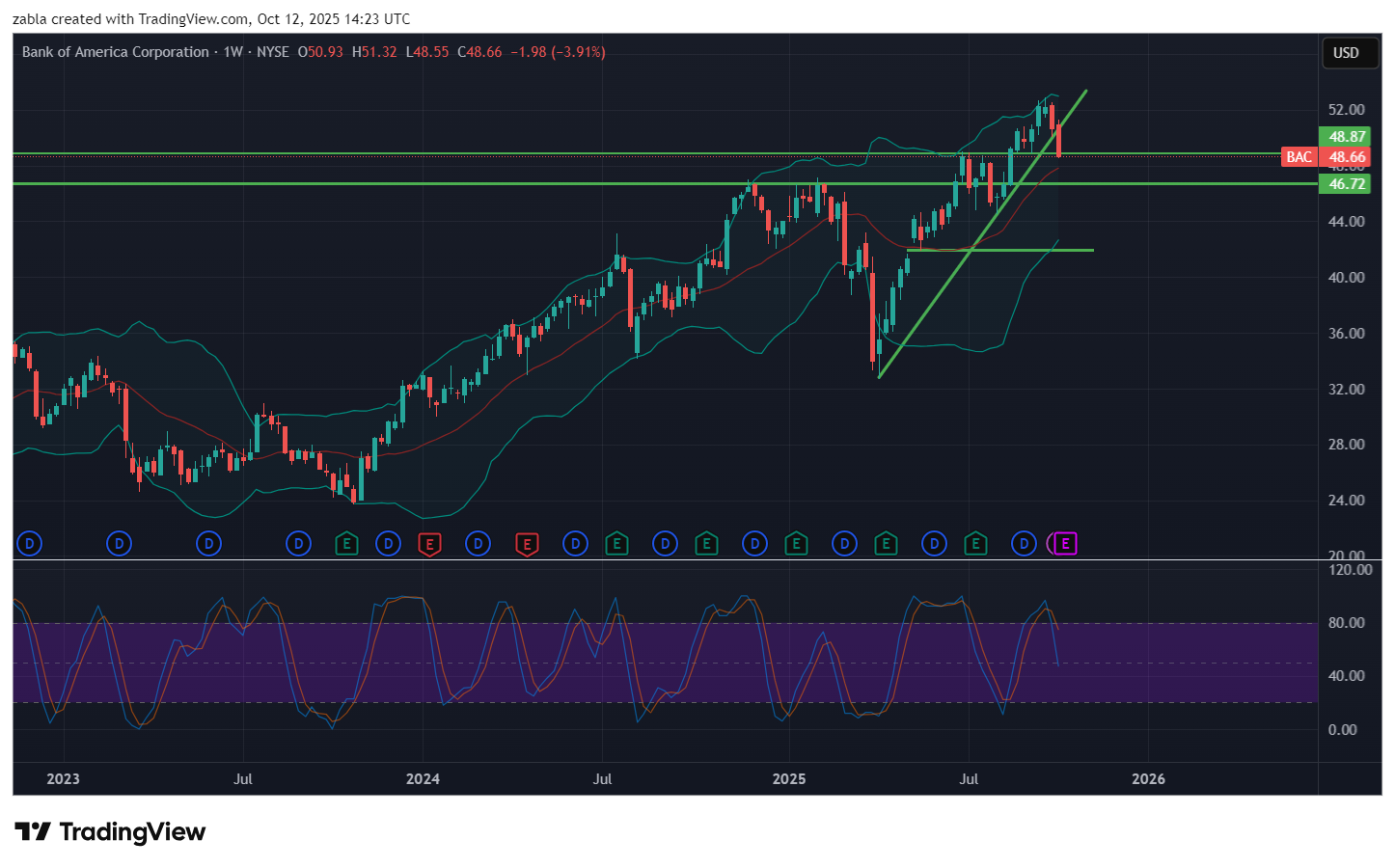Click the last green earnings E marker
The height and width of the screenshot is (868, 1395).
coord(975,544)
